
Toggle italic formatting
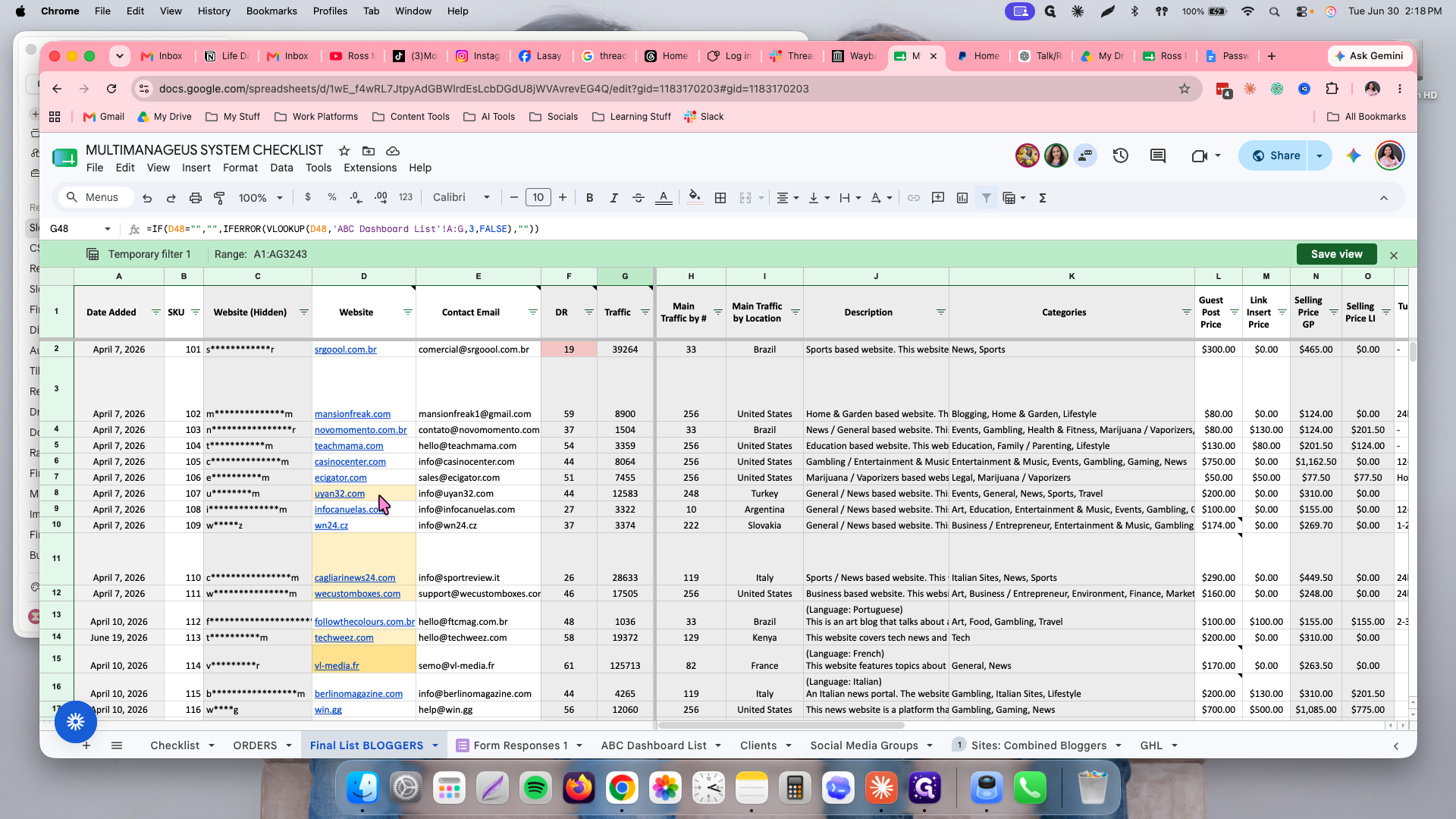[x=613, y=198]
